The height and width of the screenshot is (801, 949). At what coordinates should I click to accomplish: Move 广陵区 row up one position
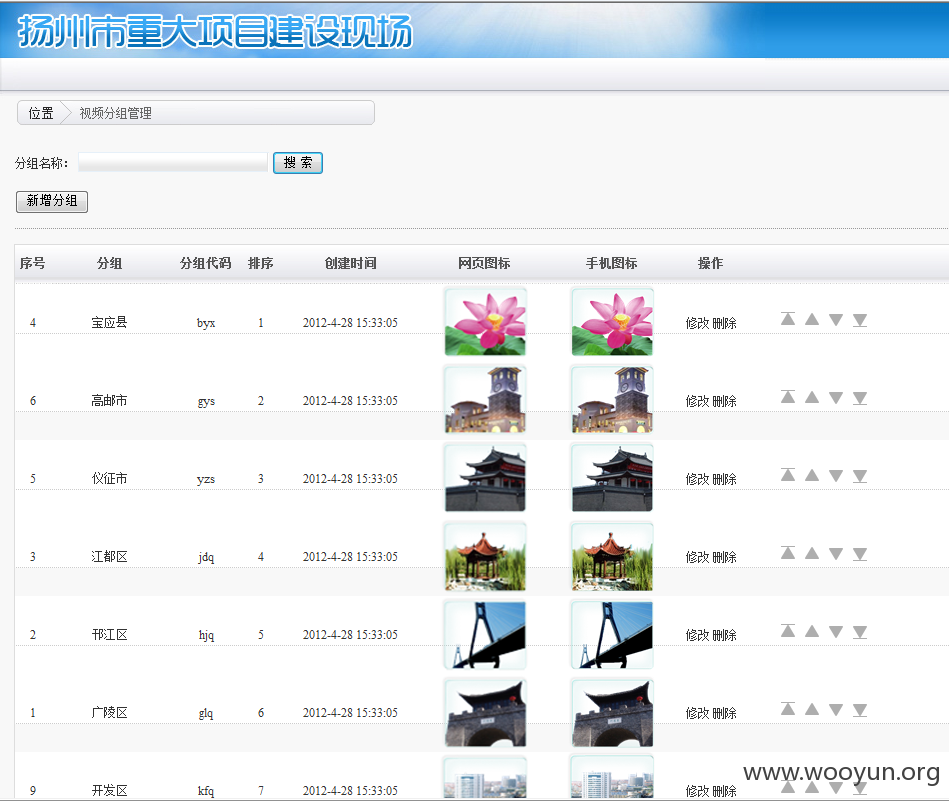pyautogui.click(x=812, y=710)
